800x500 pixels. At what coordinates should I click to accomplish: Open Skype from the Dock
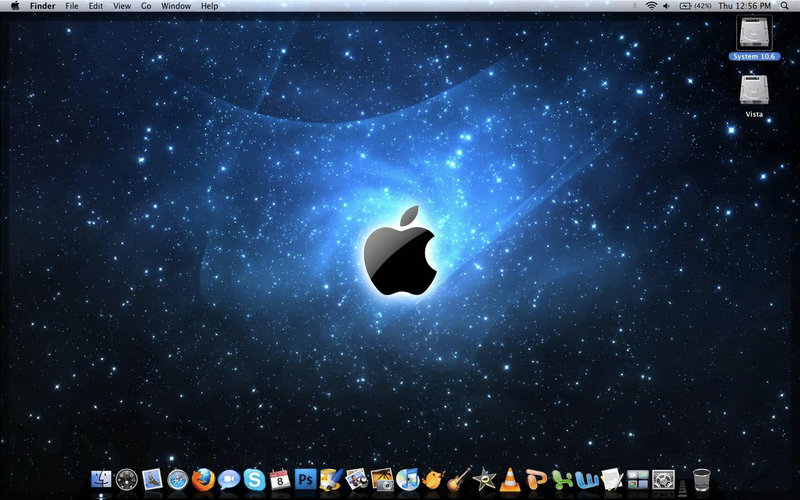point(254,480)
